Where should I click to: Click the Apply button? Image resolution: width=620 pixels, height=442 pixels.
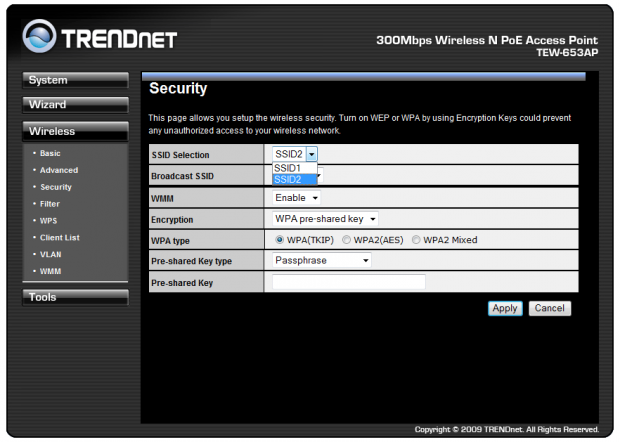pos(505,308)
